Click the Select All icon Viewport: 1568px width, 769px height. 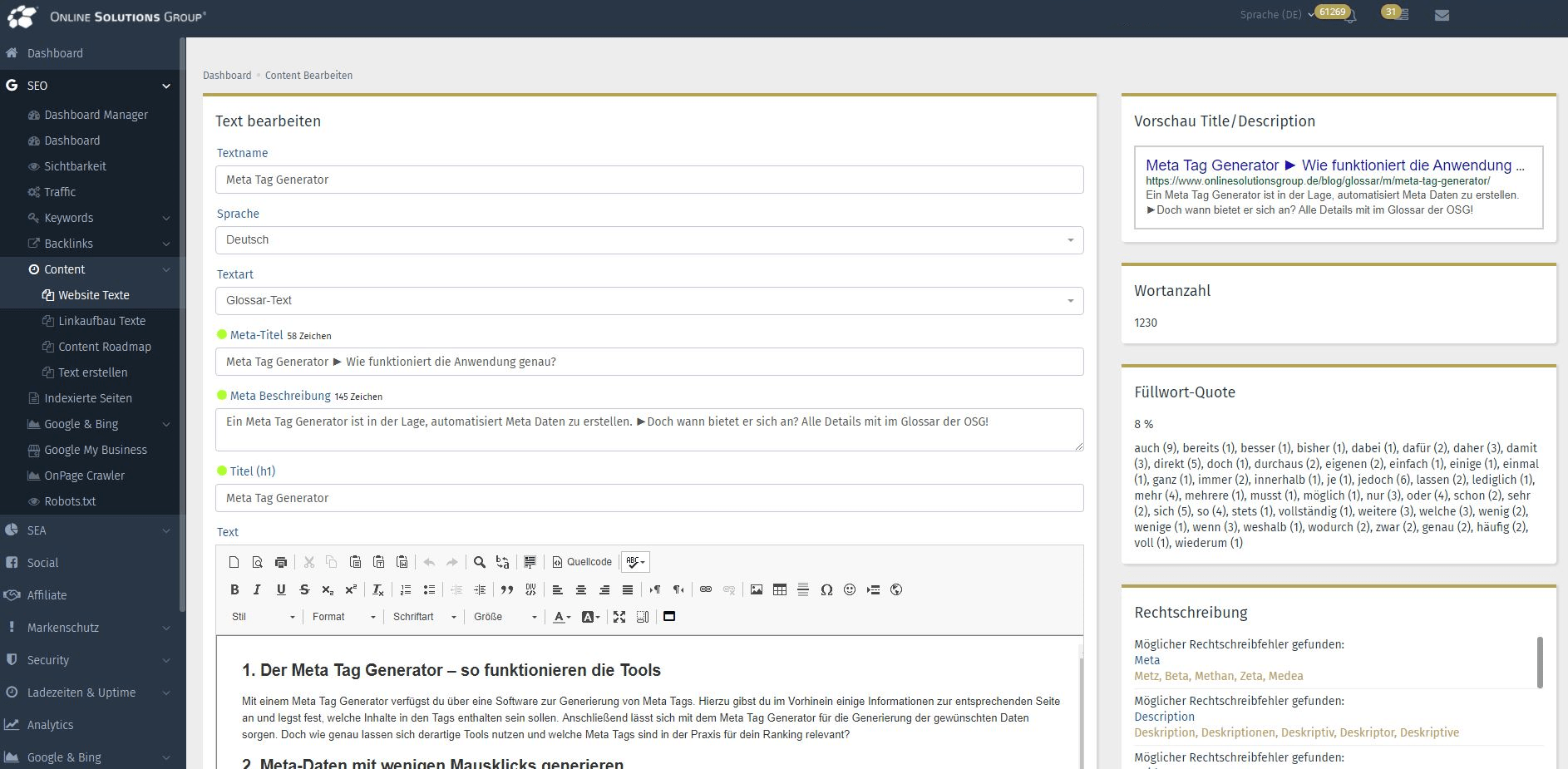530,562
